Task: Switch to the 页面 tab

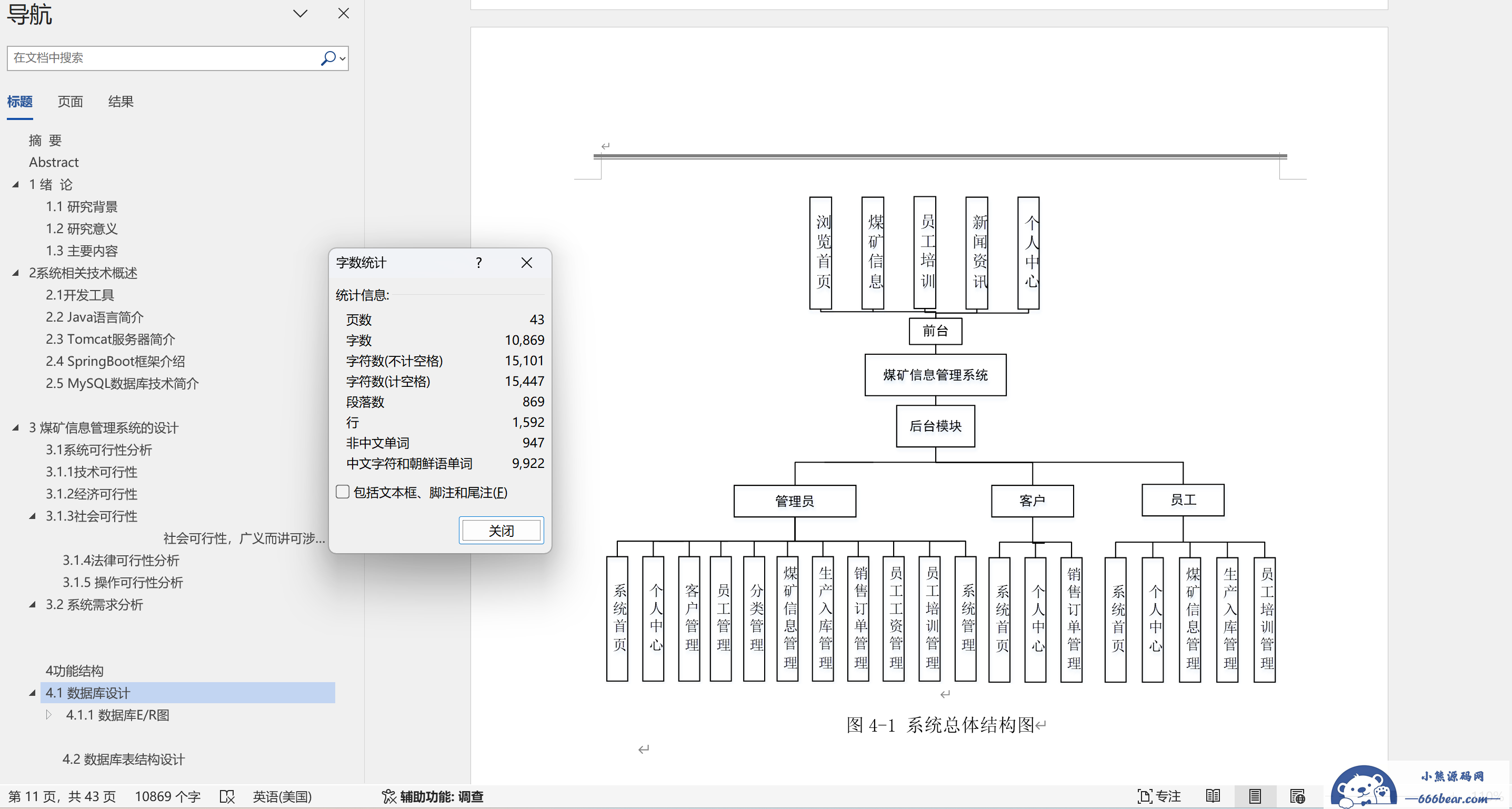Action: [x=71, y=102]
